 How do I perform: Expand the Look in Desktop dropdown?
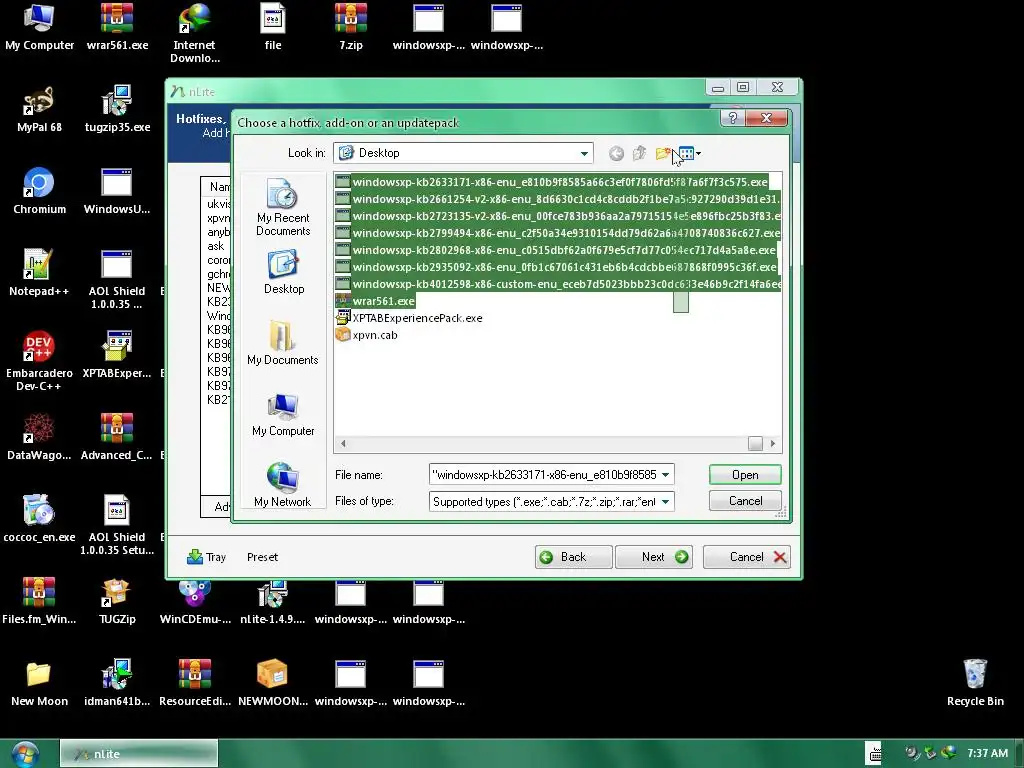click(584, 153)
